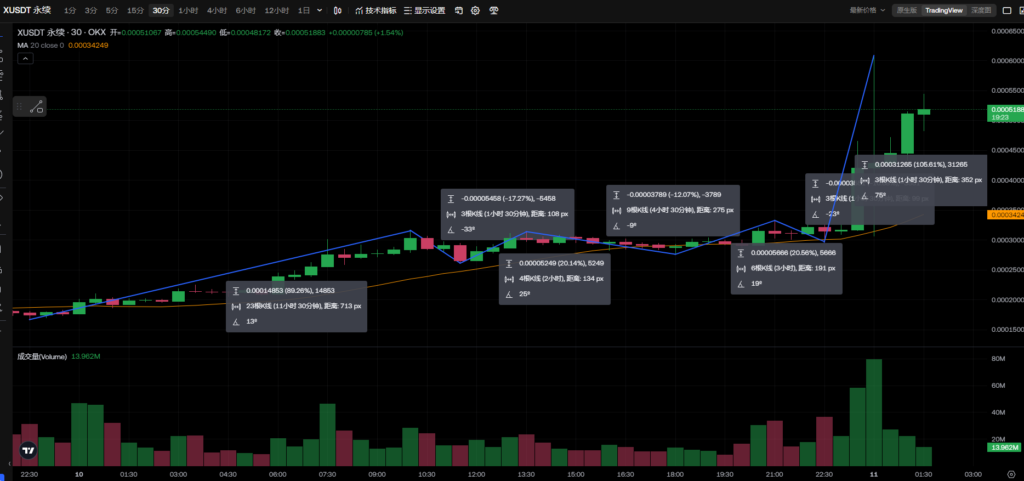Switch chart mode to 深度图
1024x481 pixels.
coord(981,10)
